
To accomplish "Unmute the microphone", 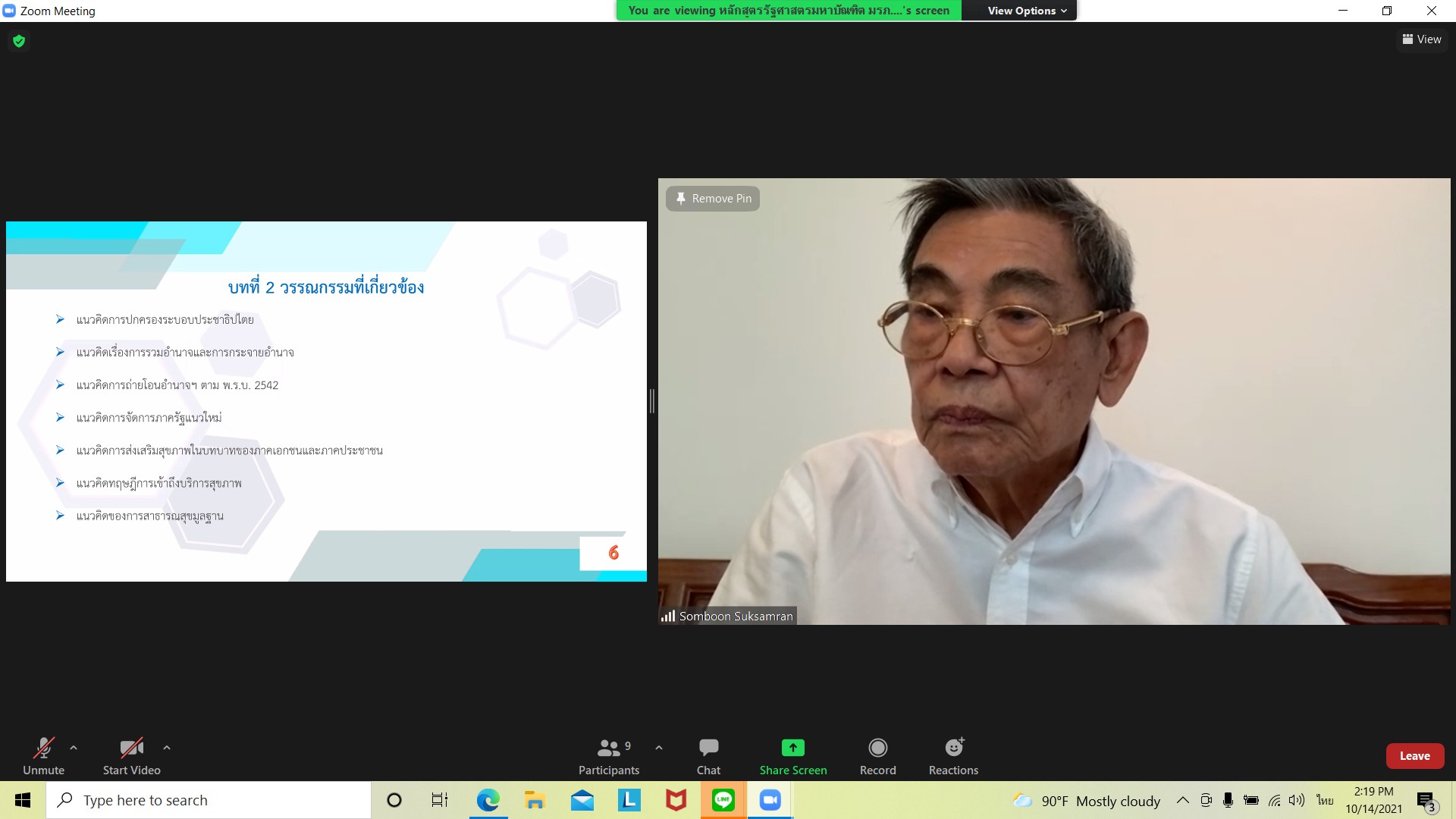I will tap(43, 748).
